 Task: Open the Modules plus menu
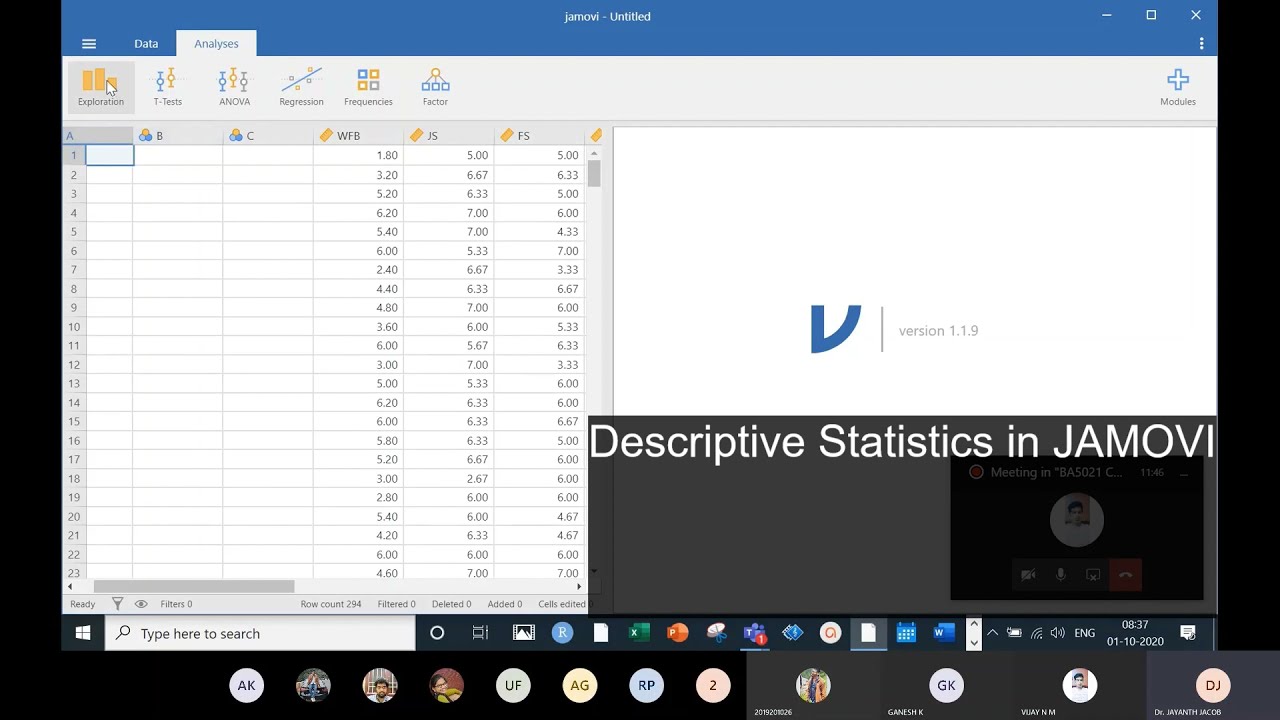click(x=1178, y=87)
